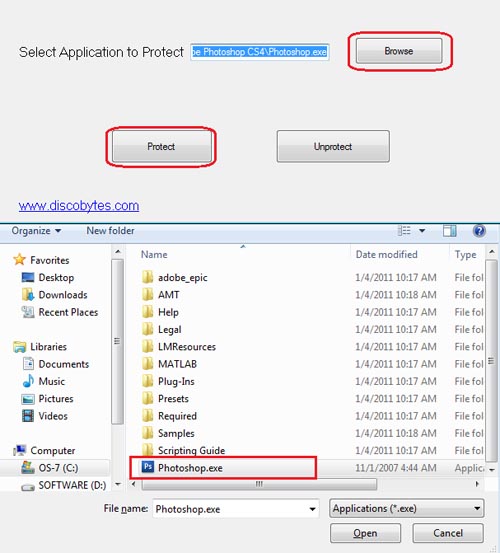Visit the www.discobytes.com link
Image resolution: width=500 pixels, height=553 pixels.
pos(79,205)
